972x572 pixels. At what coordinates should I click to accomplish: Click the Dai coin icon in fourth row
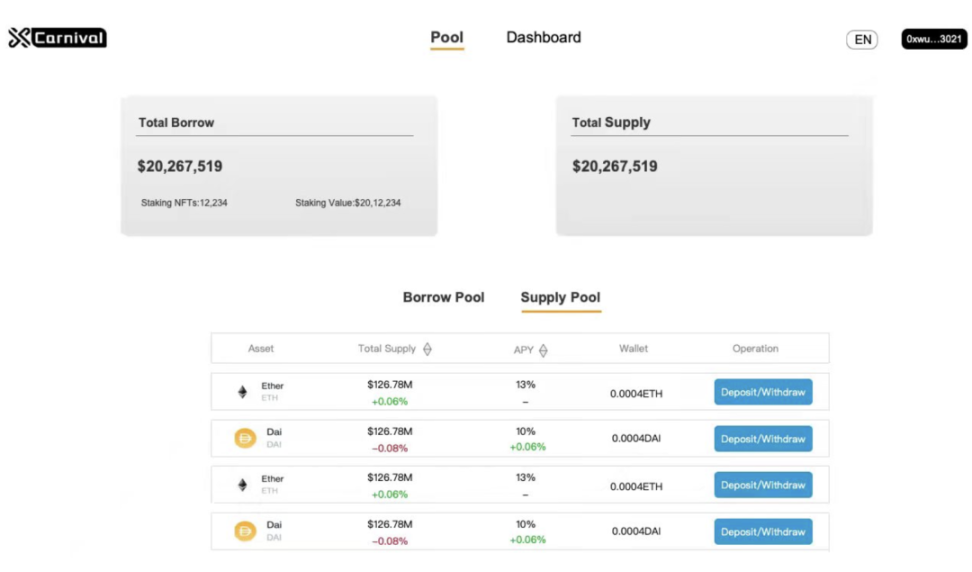coord(245,531)
